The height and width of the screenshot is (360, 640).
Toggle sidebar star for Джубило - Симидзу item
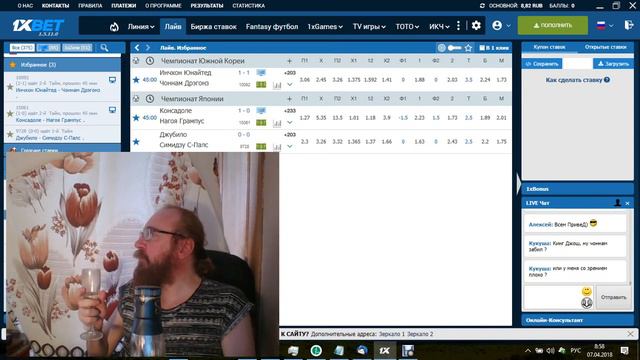(x=10, y=134)
